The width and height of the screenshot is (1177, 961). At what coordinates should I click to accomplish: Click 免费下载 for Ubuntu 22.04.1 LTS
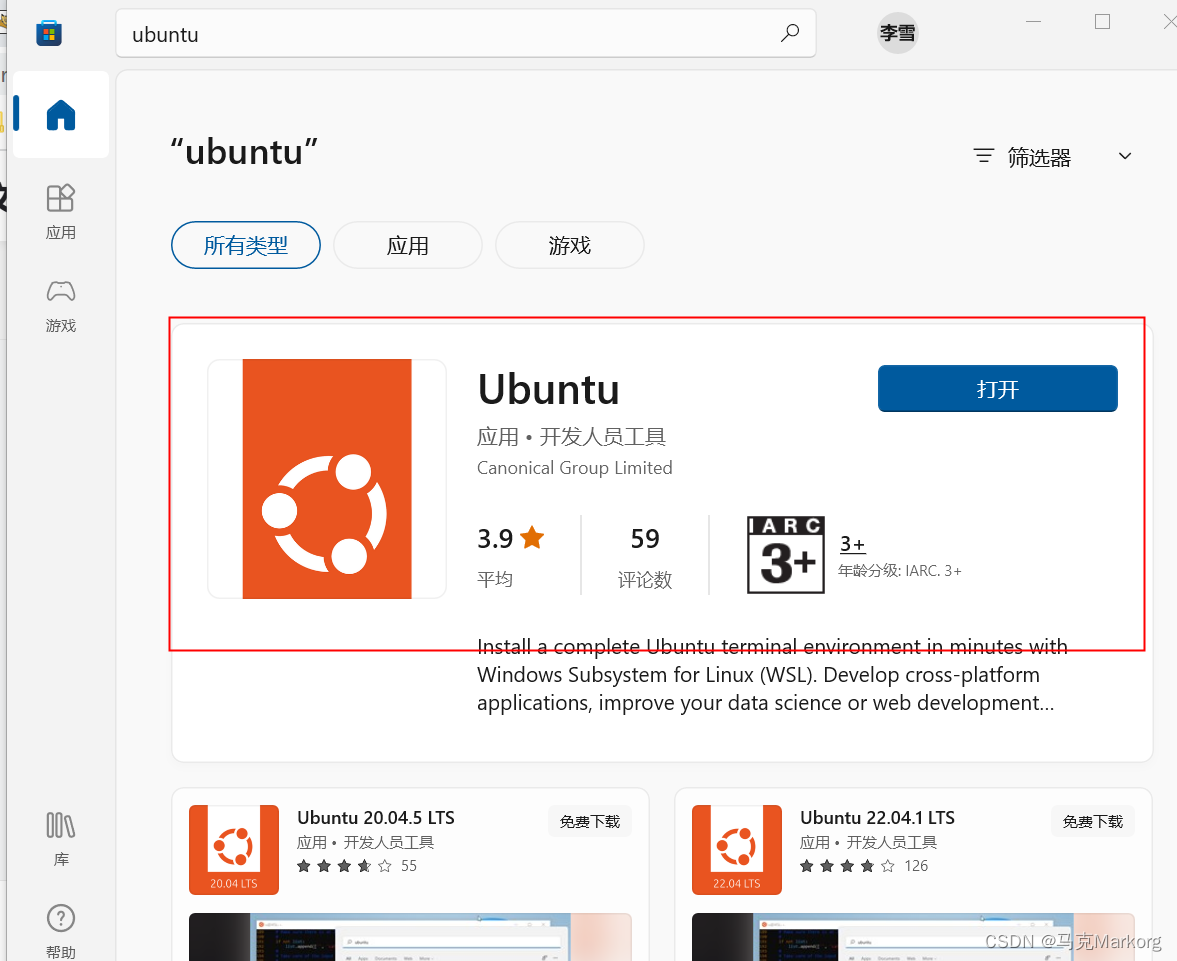1093,821
